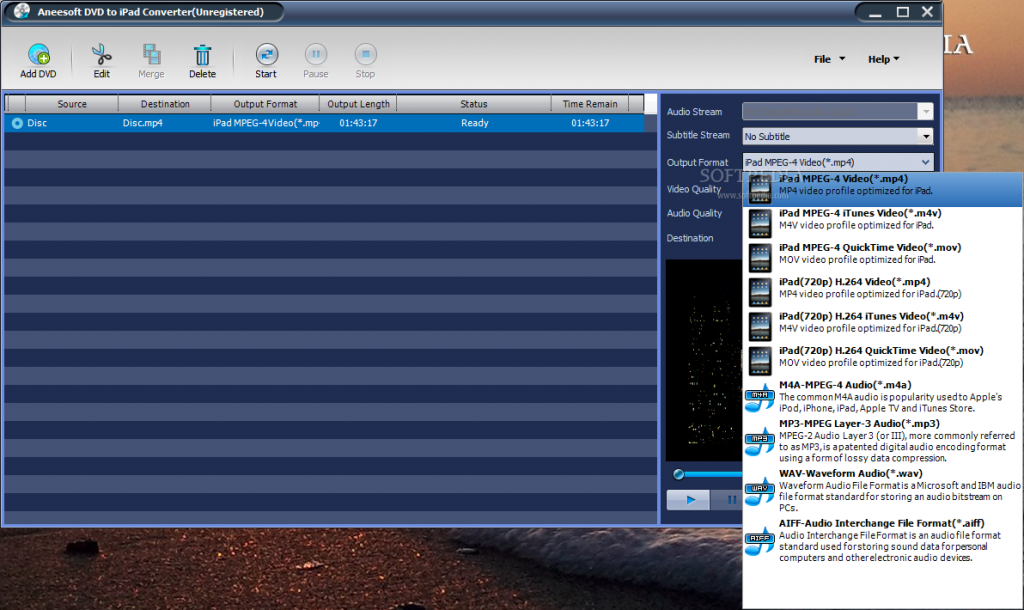Viewport: 1024px width, 610px height.
Task: Toggle the Disc row radio button
Action: (x=17, y=123)
